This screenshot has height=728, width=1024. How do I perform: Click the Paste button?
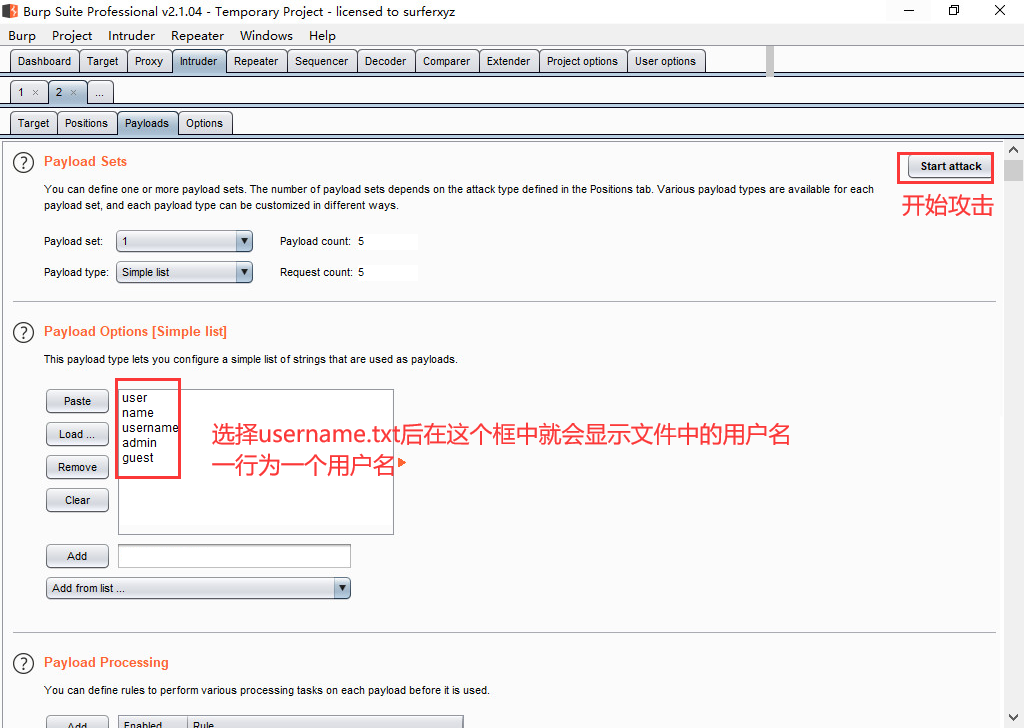78,401
